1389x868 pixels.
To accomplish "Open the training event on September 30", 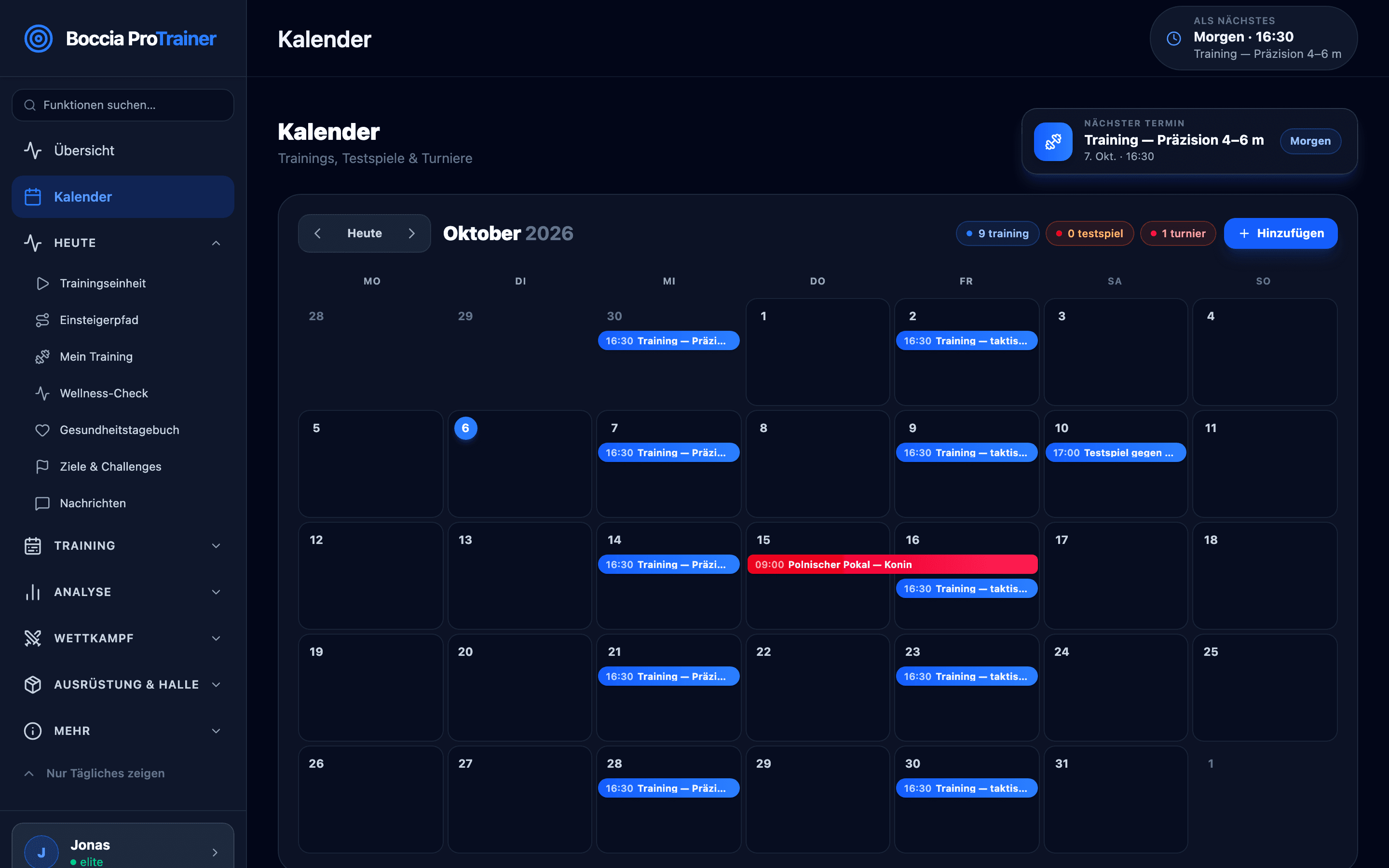I will point(668,340).
